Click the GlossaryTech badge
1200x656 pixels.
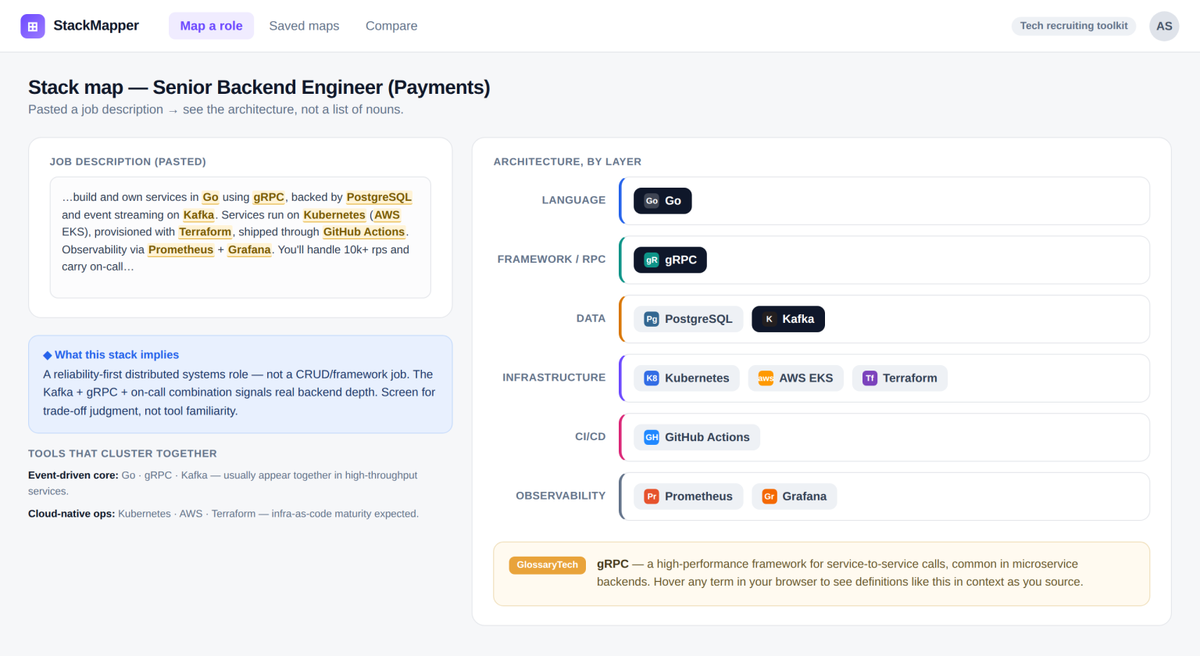coord(547,565)
